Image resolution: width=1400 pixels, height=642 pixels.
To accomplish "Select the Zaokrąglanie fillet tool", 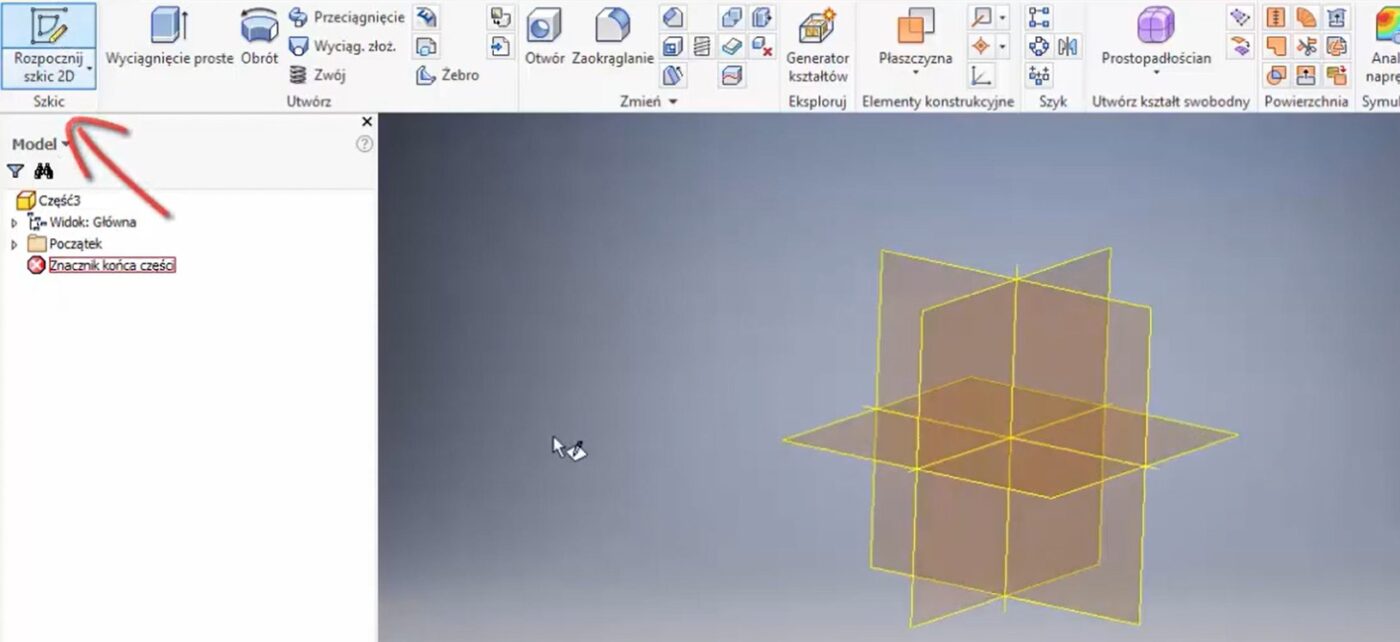I will click(x=612, y=37).
